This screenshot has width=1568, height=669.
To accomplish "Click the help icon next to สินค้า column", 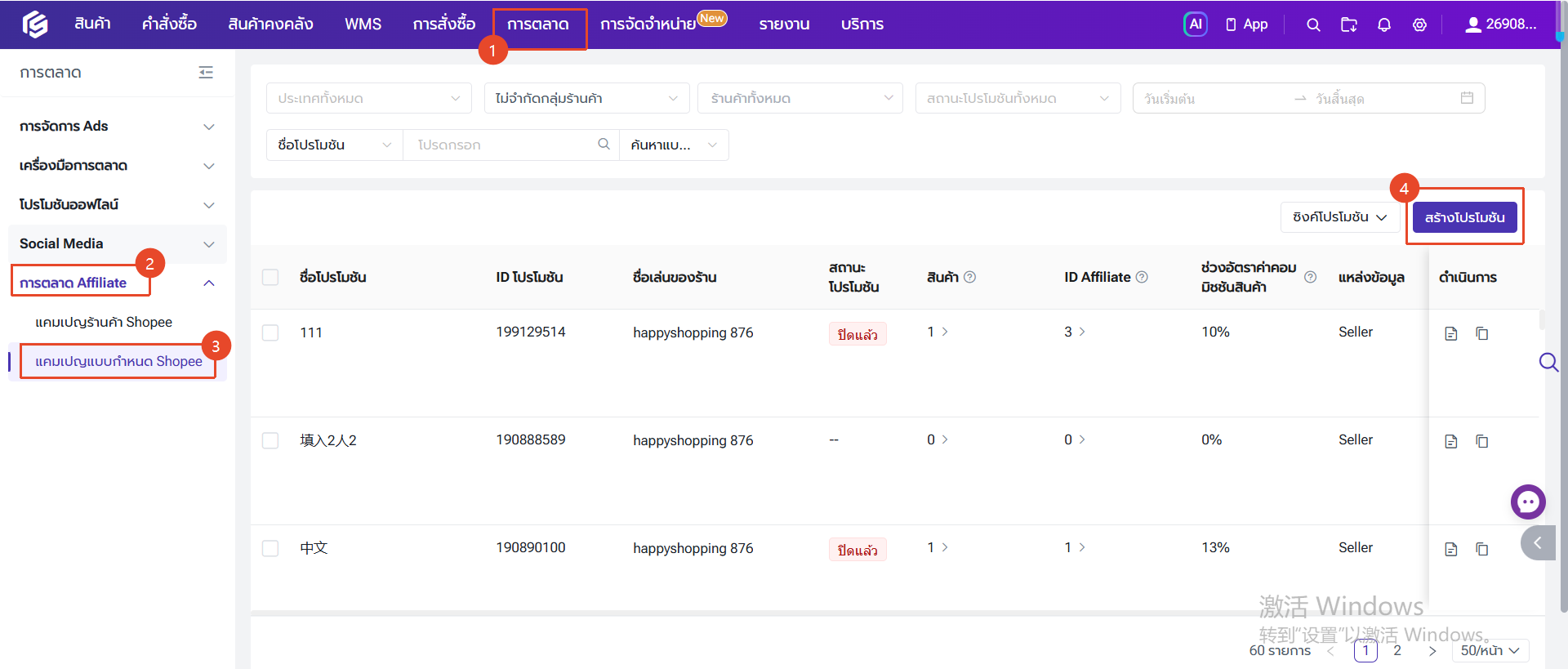I will pos(970,277).
